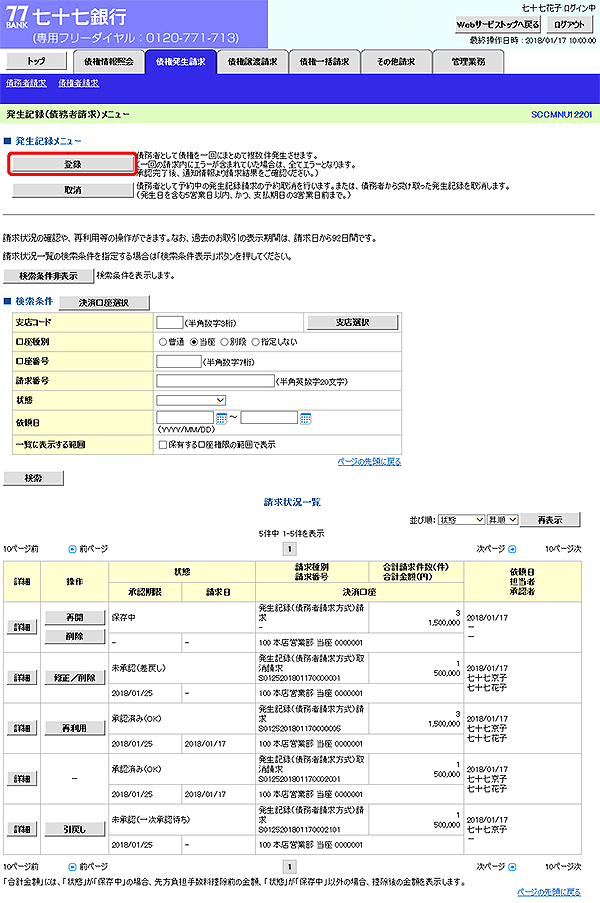Click 前ページ arrow icon below the table
The width and height of the screenshot is (600, 903).
(73, 867)
